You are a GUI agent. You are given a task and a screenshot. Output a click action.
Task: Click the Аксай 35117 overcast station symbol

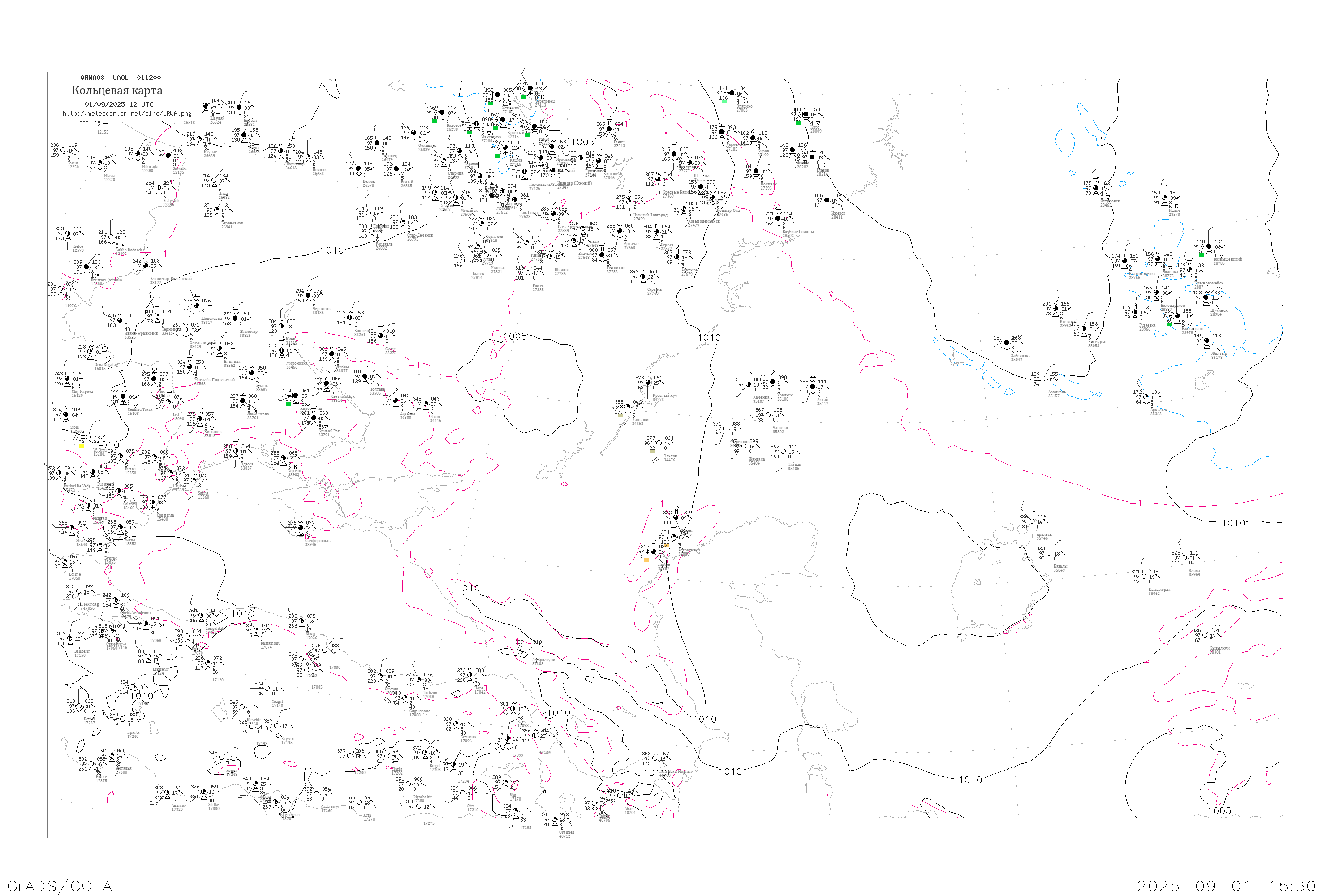click(x=813, y=387)
